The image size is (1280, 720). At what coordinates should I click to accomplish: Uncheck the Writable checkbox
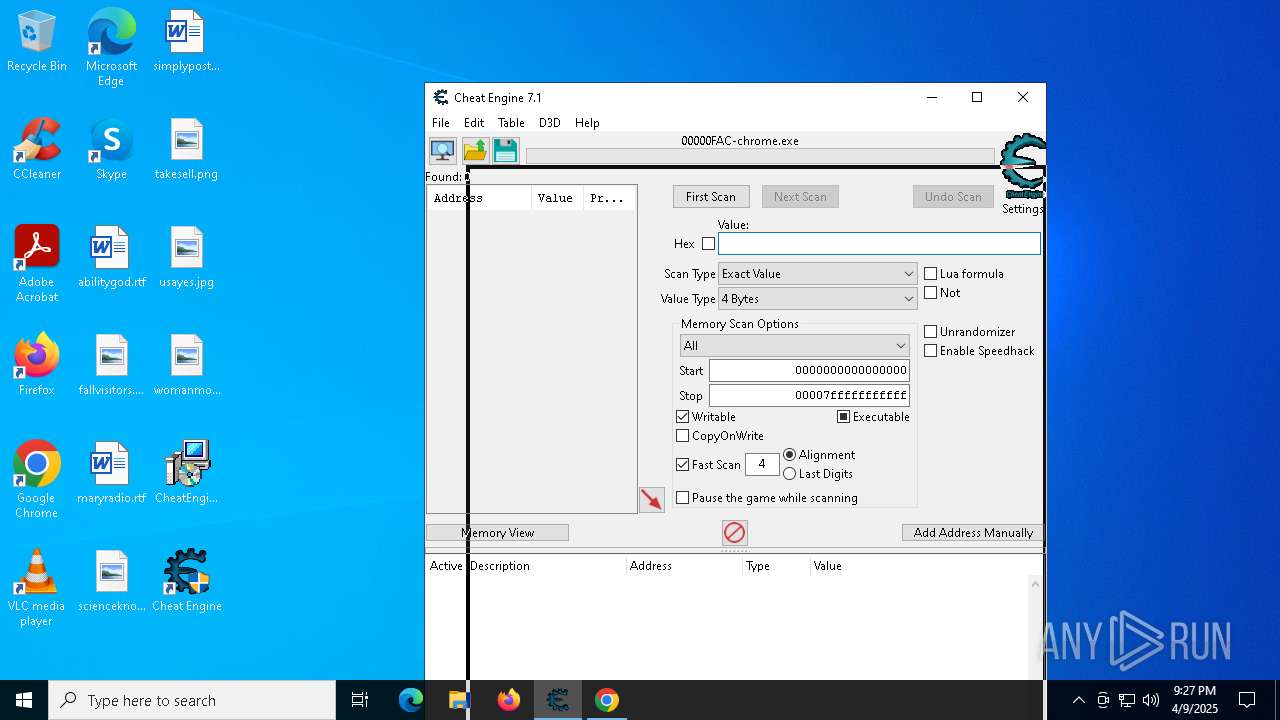(x=683, y=417)
